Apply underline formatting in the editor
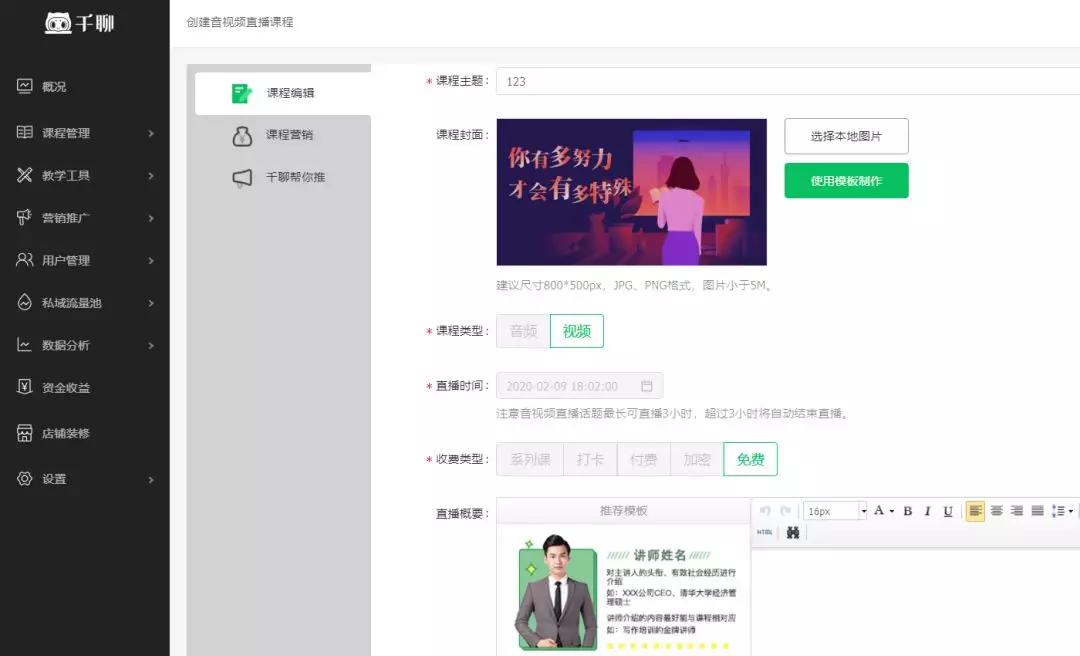 [948, 510]
